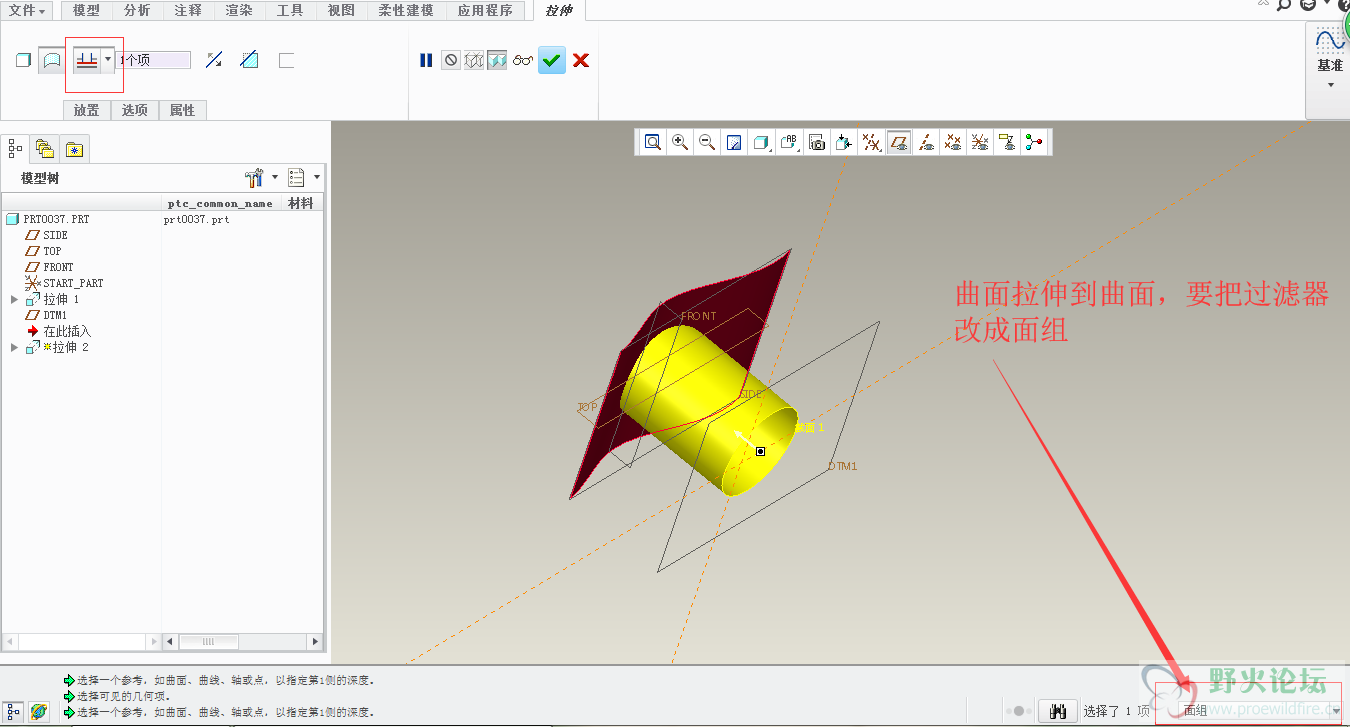Open the 放置 (Placement) panel tab
The width and height of the screenshot is (1350, 727).
pyautogui.click(x=87, y=110)
